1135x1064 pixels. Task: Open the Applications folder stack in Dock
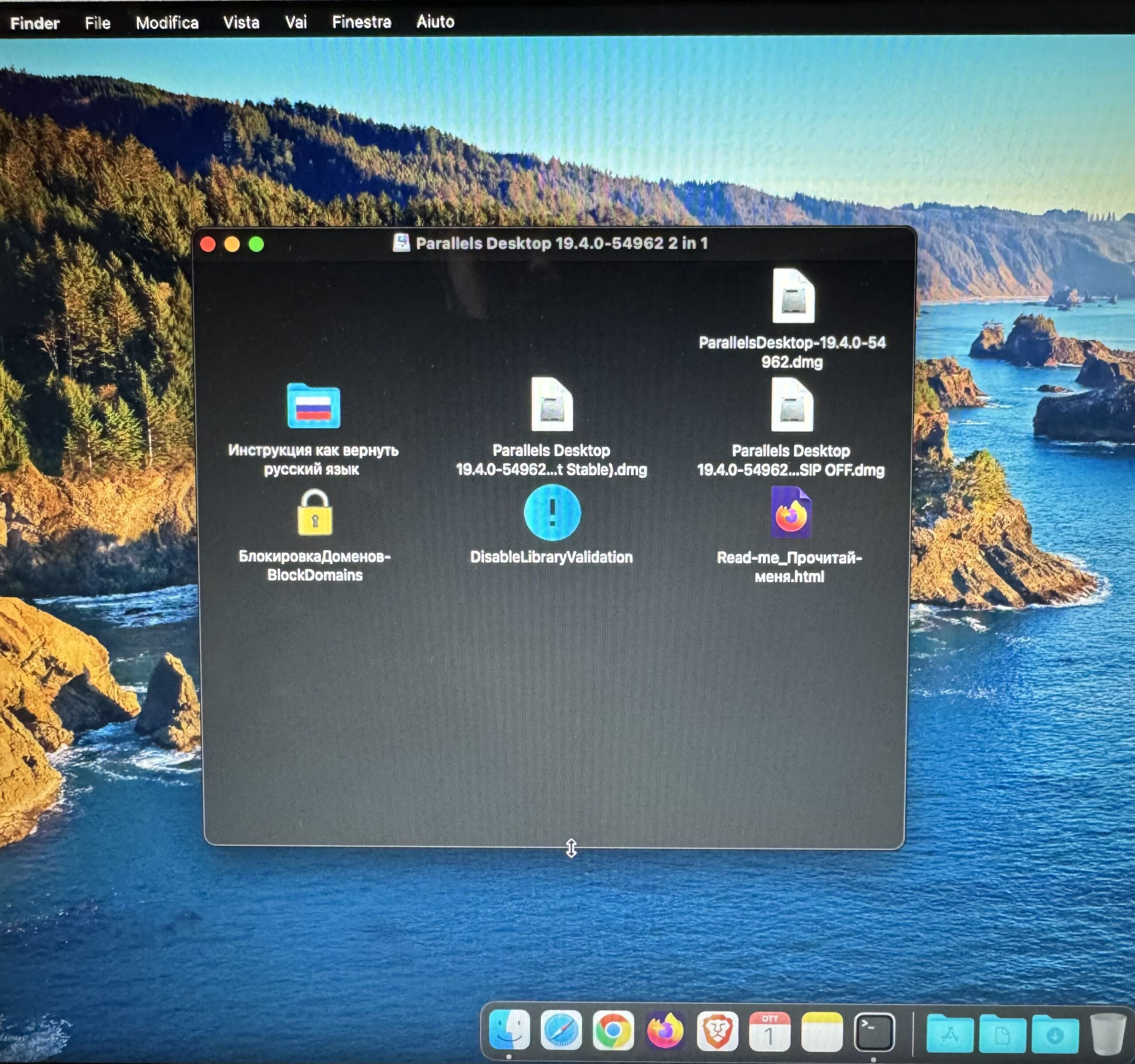tap(949, 1033)
